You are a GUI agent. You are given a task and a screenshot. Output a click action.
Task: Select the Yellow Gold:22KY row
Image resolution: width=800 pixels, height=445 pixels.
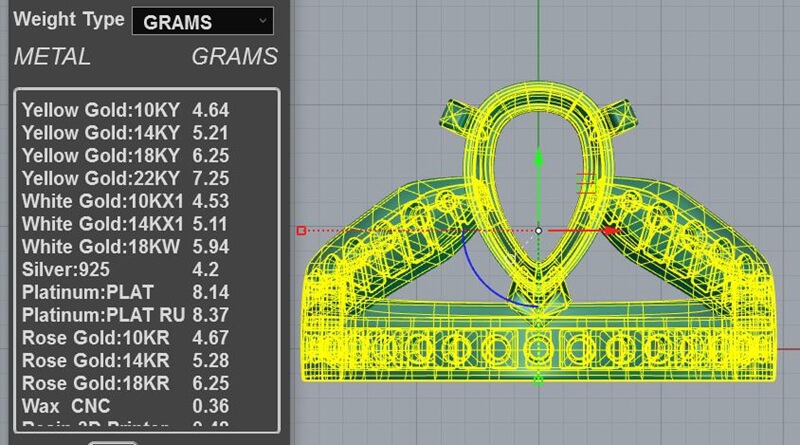coord(126,179)
